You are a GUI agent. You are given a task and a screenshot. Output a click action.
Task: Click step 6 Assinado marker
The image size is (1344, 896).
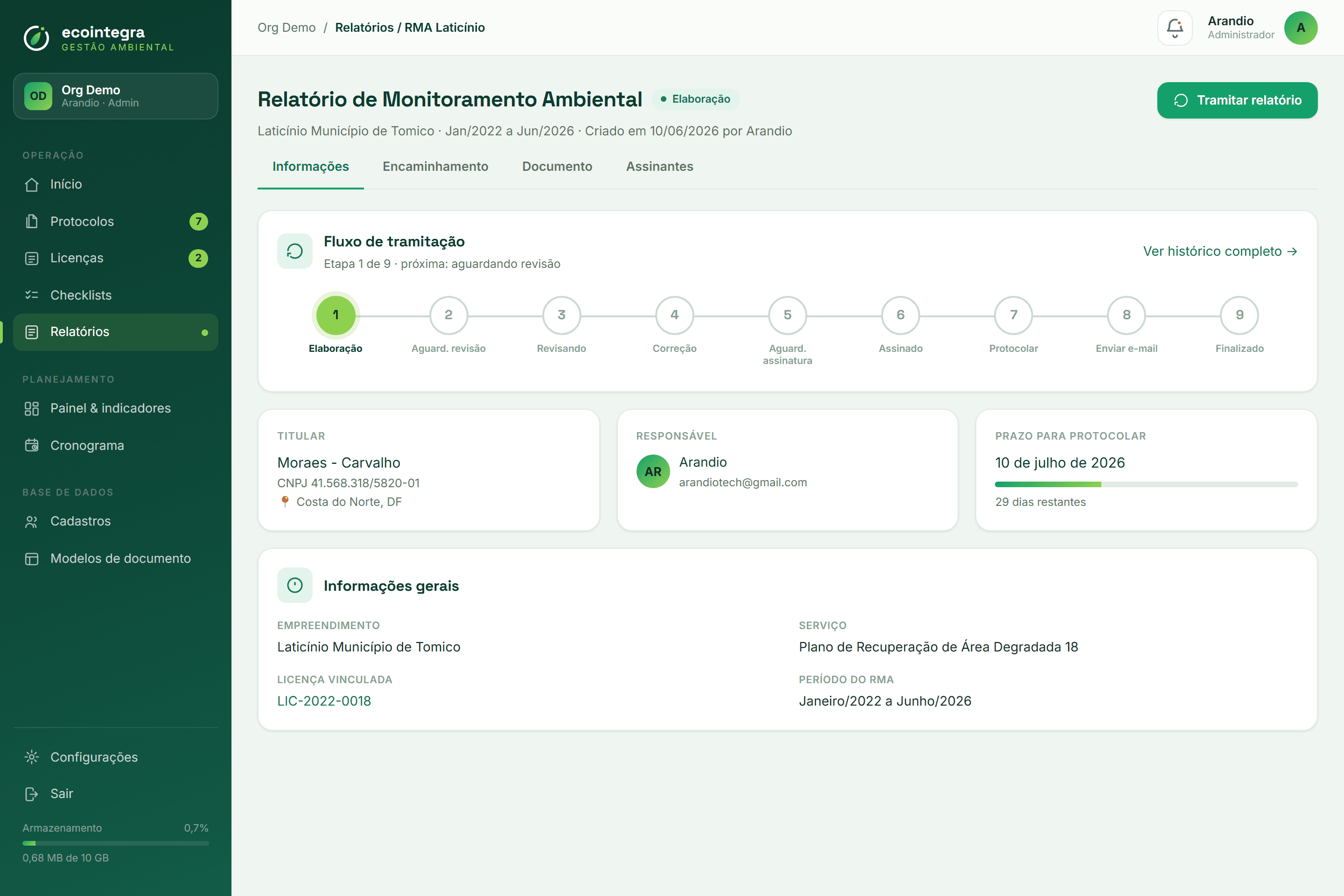[x=901, y=315]
